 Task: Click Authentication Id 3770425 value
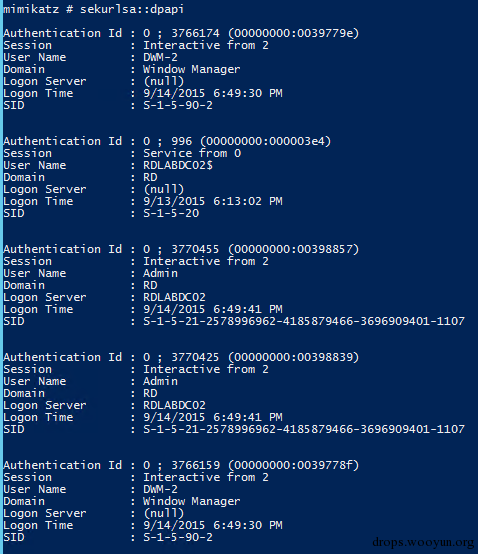coord(251,357)
